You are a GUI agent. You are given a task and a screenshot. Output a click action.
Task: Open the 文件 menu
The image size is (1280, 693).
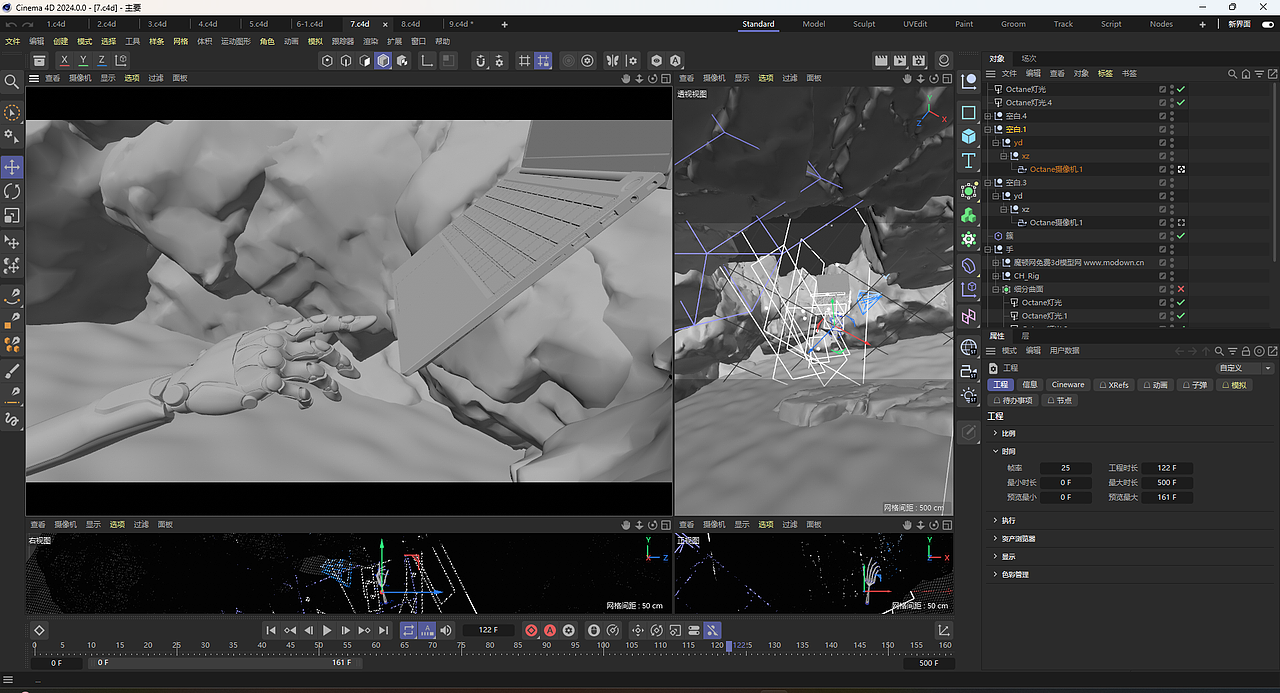(x=12, y=42)
